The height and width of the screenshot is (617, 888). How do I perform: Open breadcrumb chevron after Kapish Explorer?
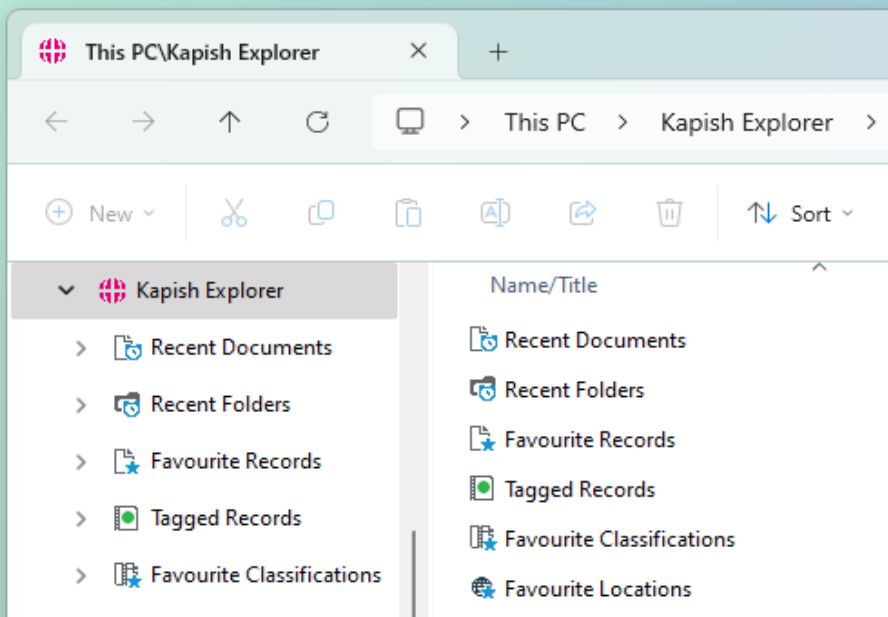pos(871,122)
